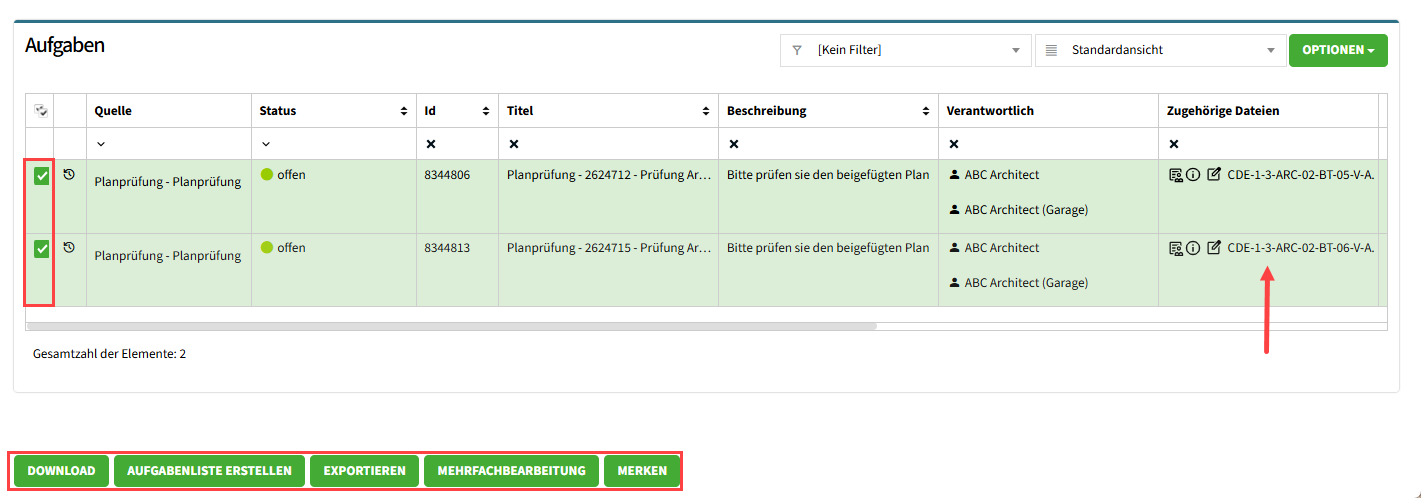Screen dimensions: 1421x498
Task: Open the green OPTIONEN menu
Action: point(1338,50)
